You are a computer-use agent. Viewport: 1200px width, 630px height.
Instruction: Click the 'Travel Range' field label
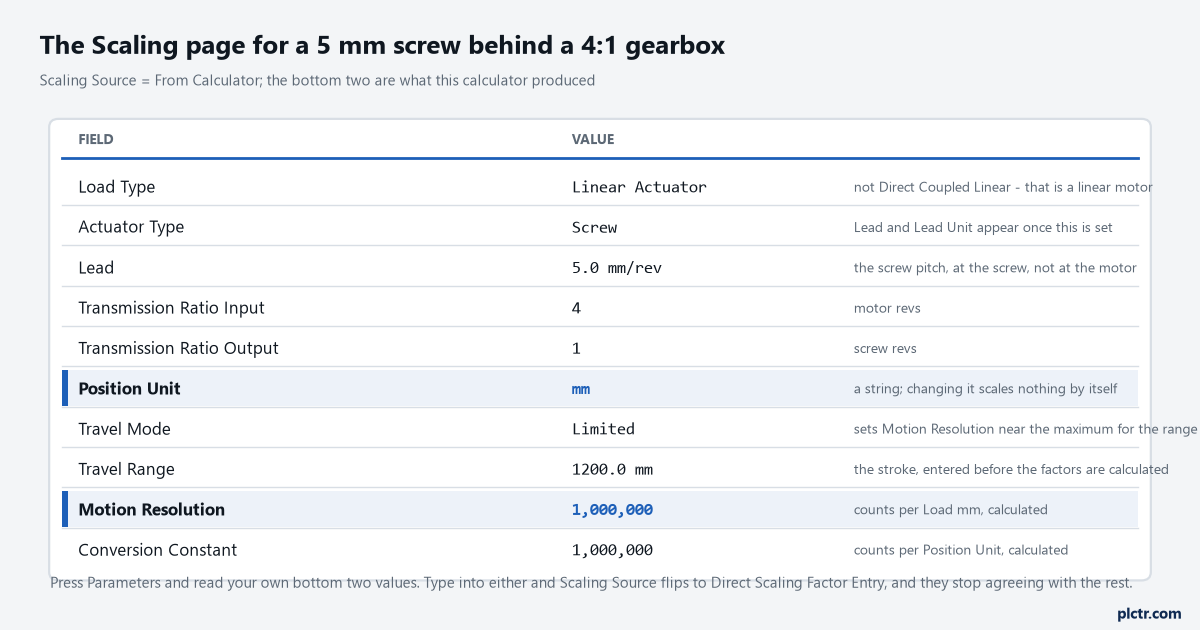tap(126, 469)
